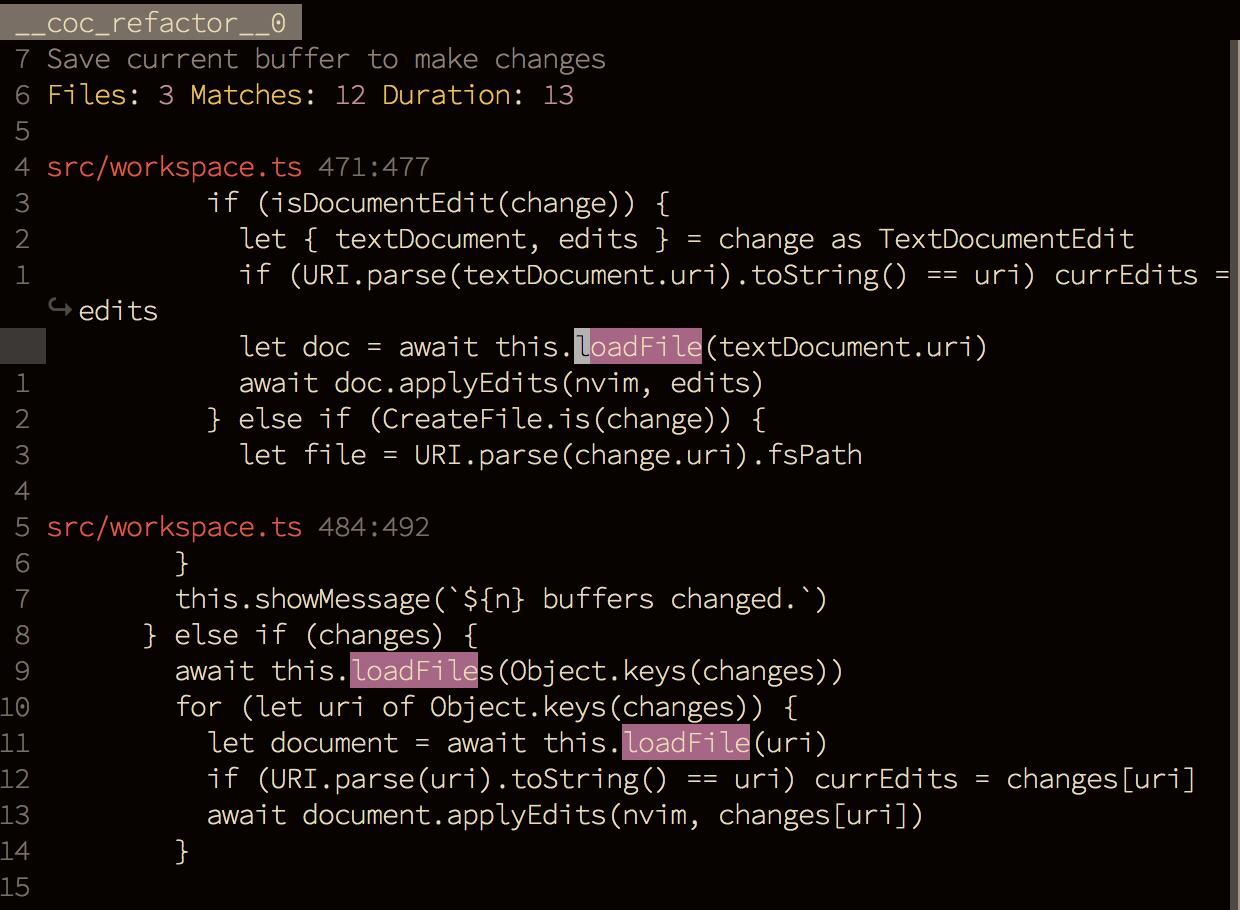1240x910 pixels.
Task: Click the let file = URI.parse(change.uri).fsPath line
Action: coord(551,455)
